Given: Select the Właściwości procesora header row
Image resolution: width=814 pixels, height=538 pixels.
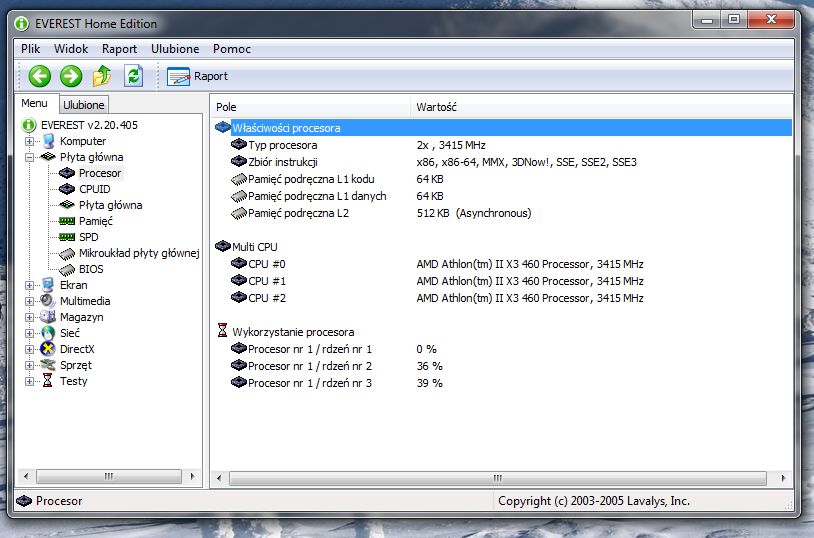Looking at the screenshot, I should click(503, 128).
